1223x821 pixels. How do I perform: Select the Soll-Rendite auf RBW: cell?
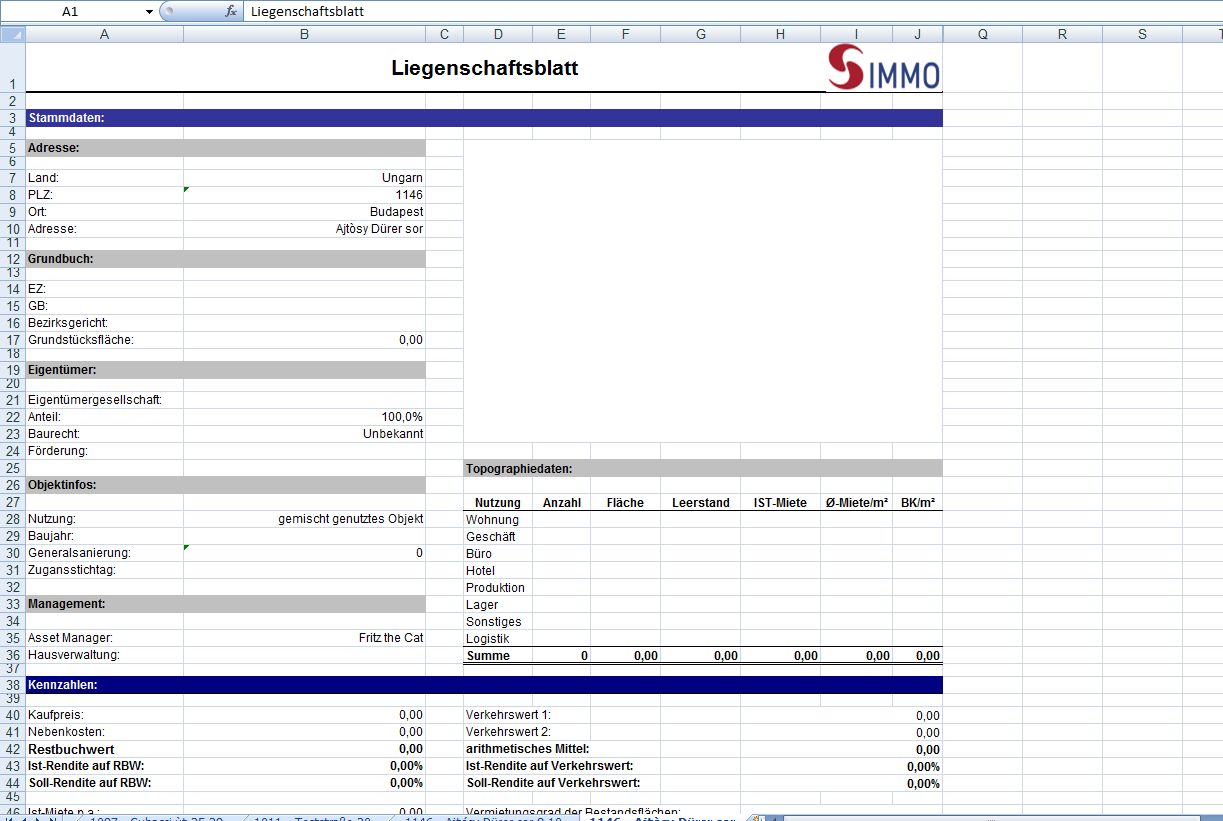coord(105,783)
